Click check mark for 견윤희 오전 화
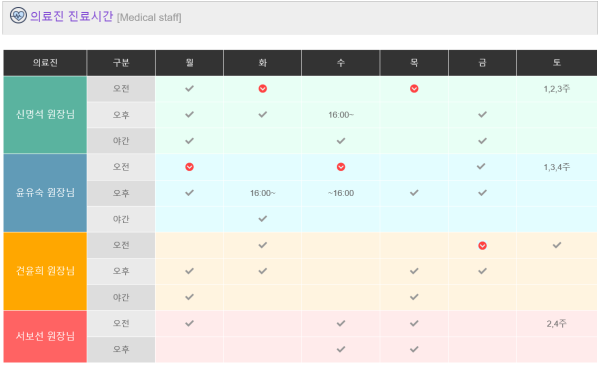This screenshot has width=600, height=366. [x=262, y=245]
